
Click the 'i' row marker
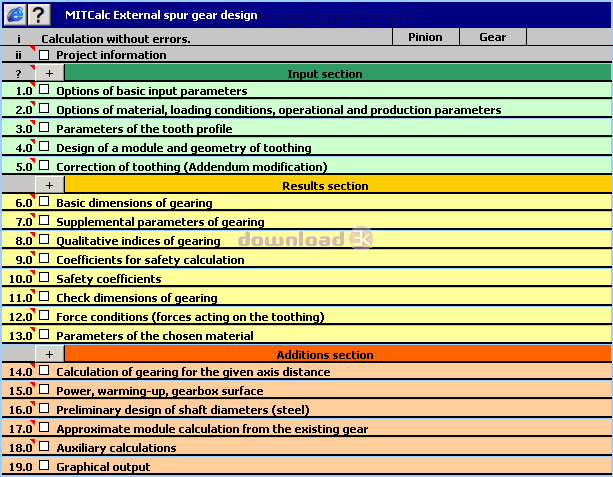point(18,39)
